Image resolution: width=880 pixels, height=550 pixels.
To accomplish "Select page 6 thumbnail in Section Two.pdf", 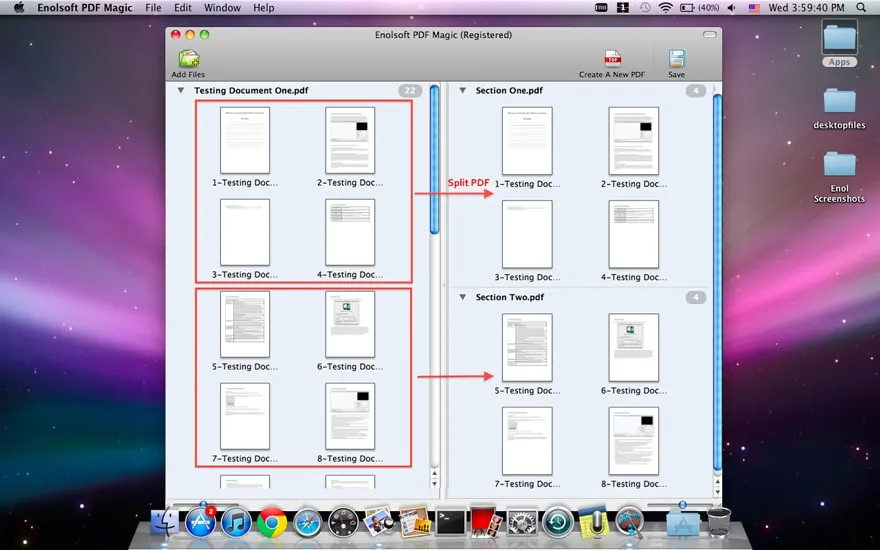I will click(634, 348).
